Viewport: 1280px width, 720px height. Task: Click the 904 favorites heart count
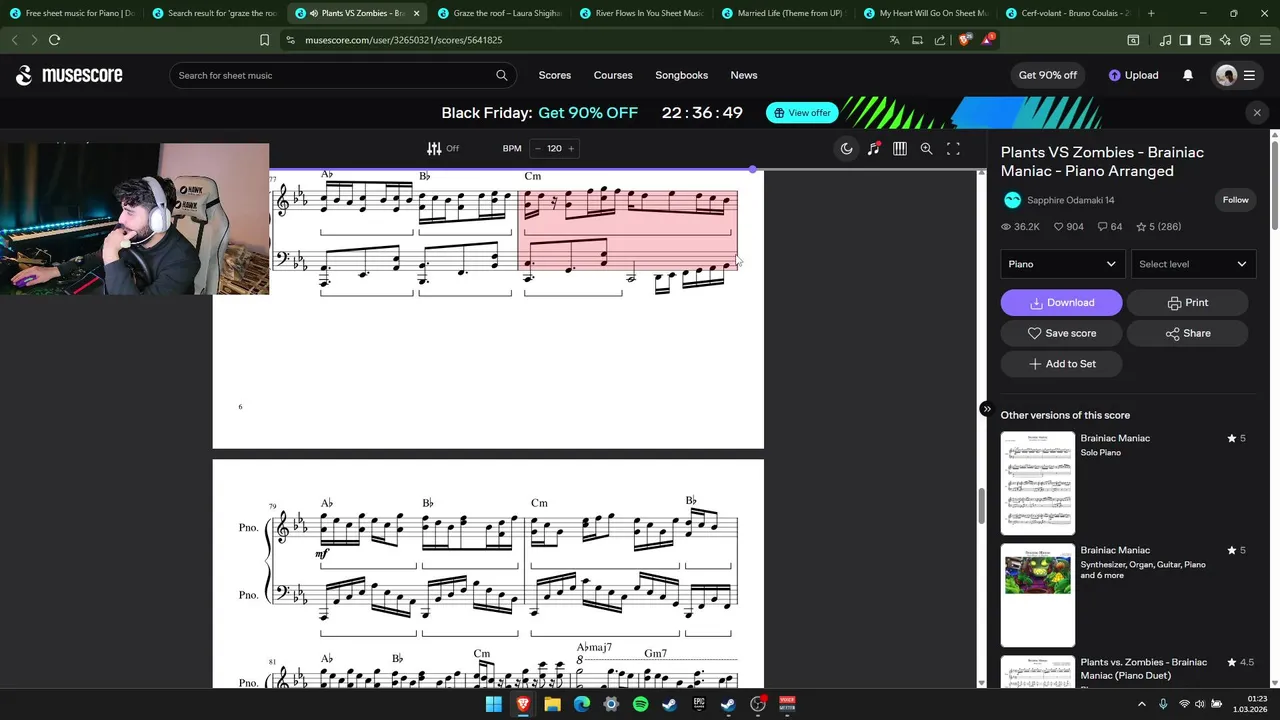[x=1068, y=227]
